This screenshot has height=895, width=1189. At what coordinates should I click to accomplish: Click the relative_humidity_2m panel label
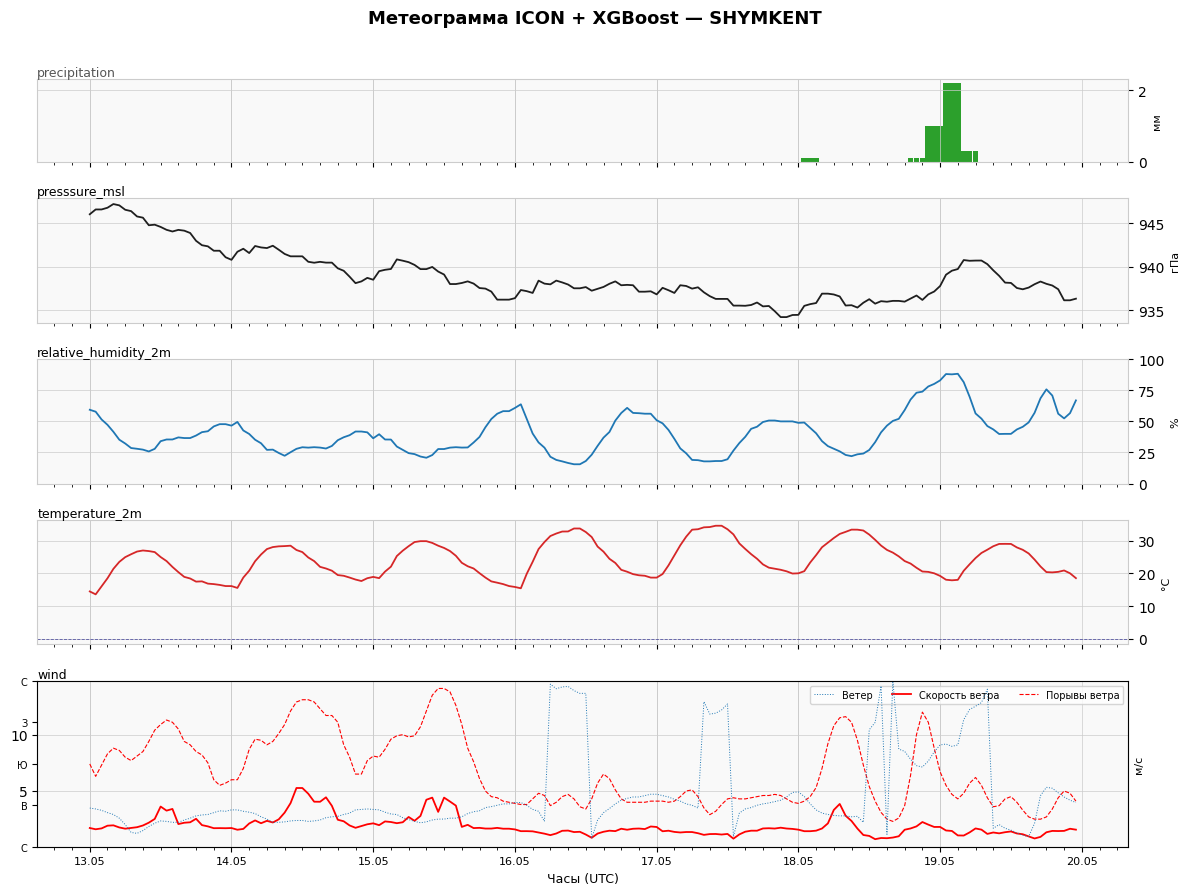click(104, 353)
